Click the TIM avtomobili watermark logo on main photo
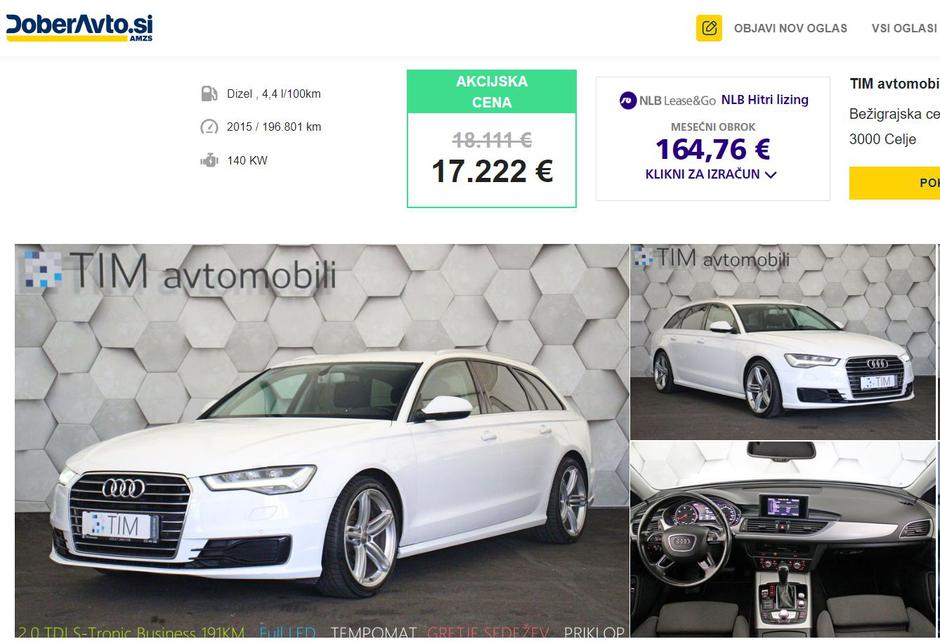The image size is (940, 644). pos(179,271)
